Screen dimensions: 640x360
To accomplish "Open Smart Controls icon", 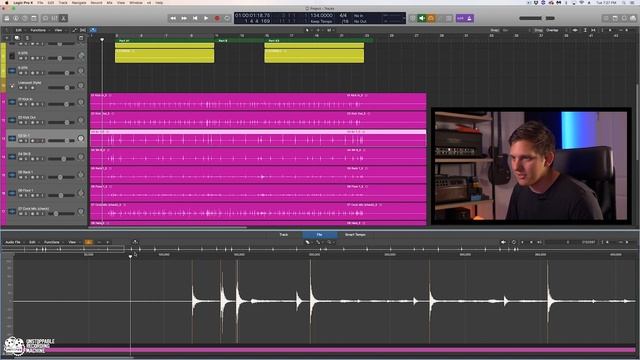I will [x=45, y=18].
